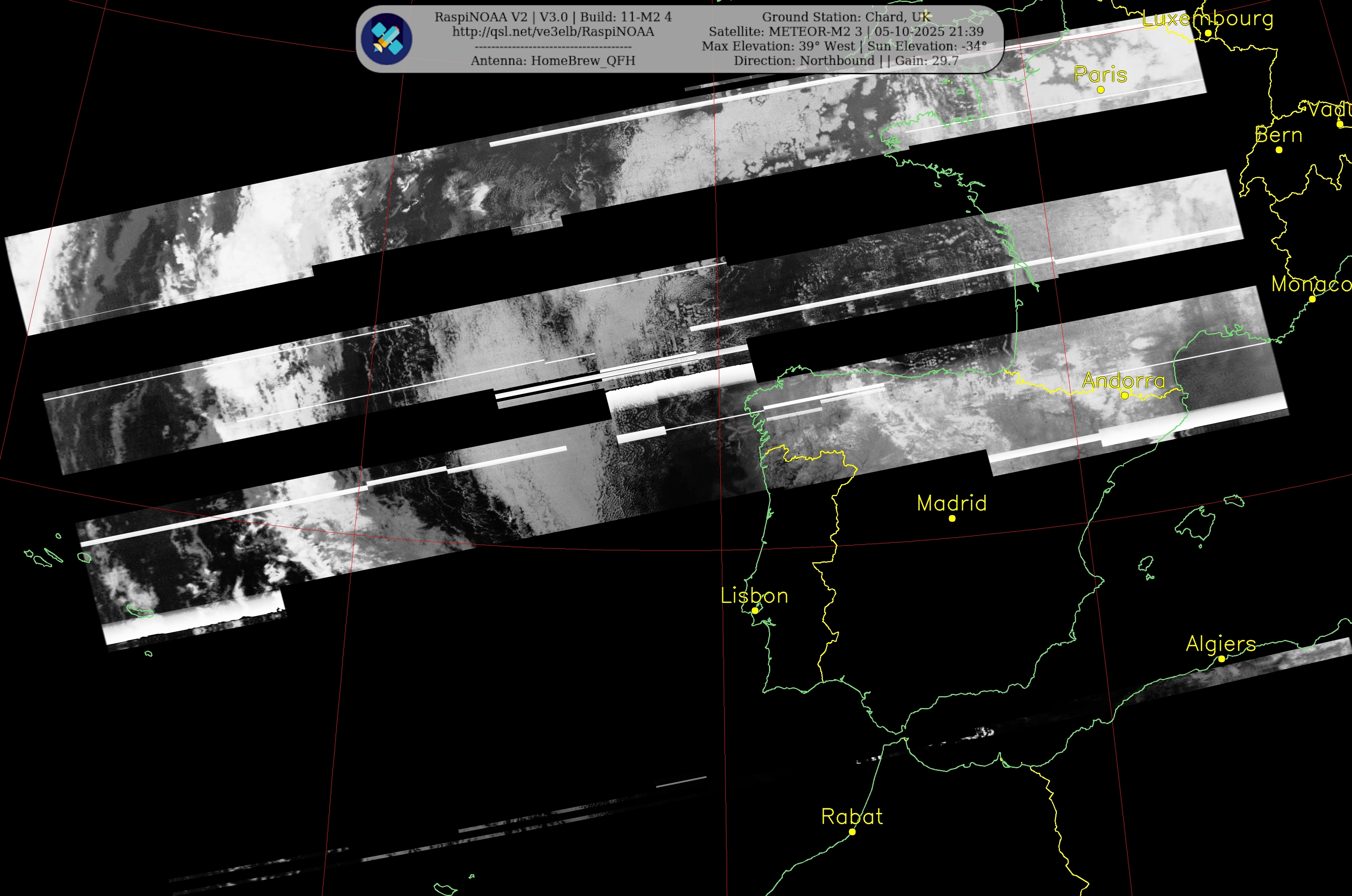Click the Algiers city marker dot

pyautogui.click(x=1221, y=659)
